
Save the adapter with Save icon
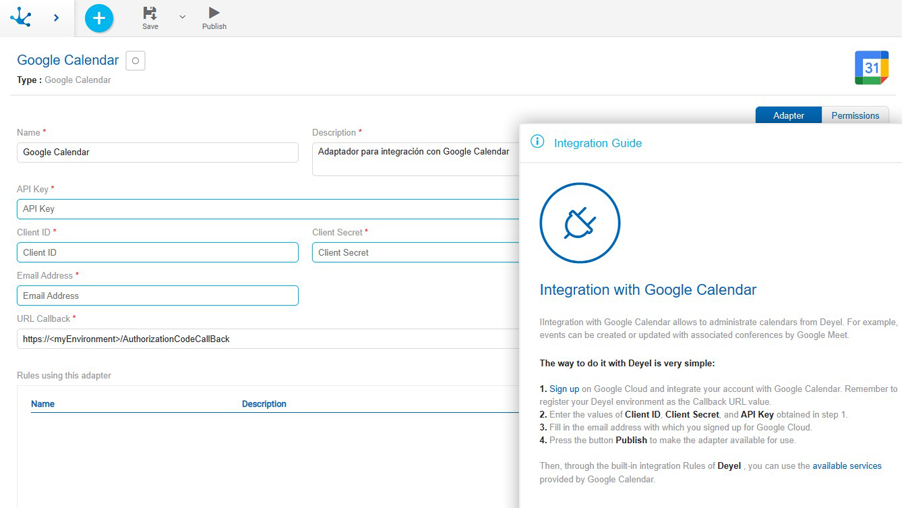tap(150, 18)
